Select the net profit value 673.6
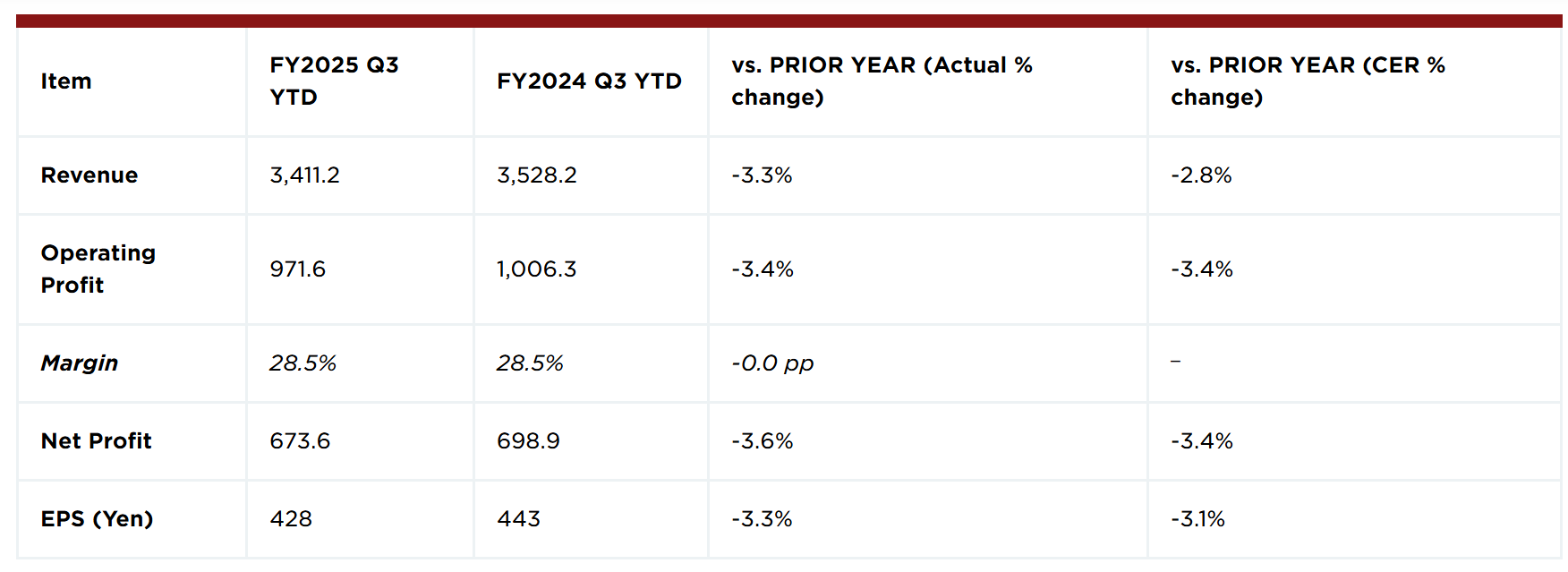This screenshot has height=572, width=1568. [x=300, y=441]
